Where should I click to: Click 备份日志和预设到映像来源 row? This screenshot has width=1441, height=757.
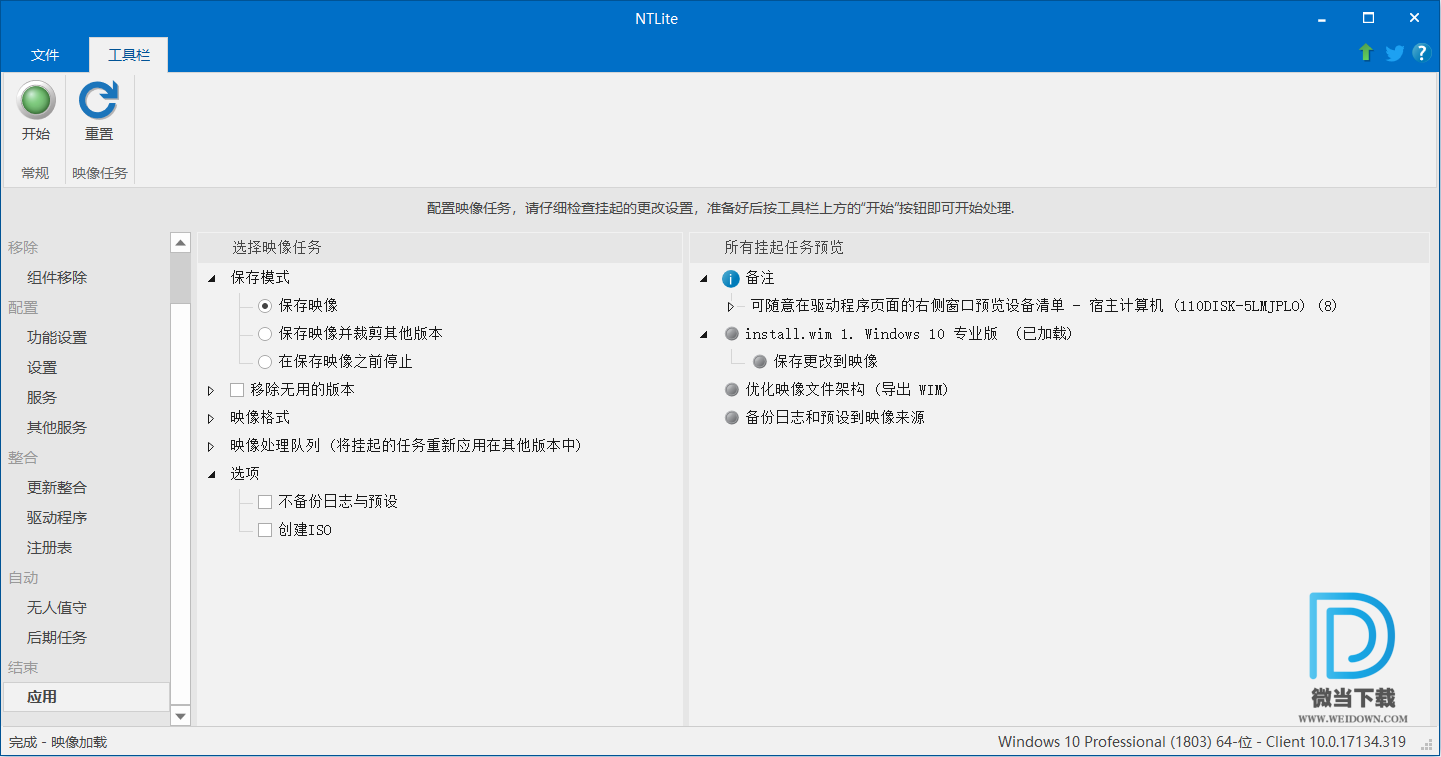click(x=835, y=418)
